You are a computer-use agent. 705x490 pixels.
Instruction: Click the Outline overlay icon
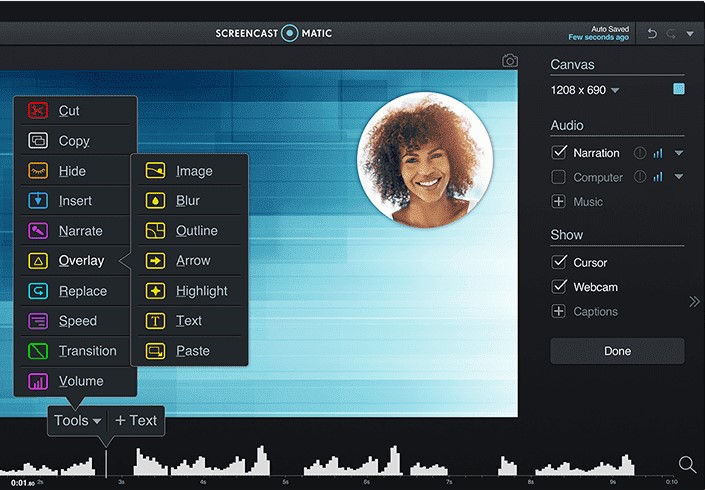(x=155, y=231)
